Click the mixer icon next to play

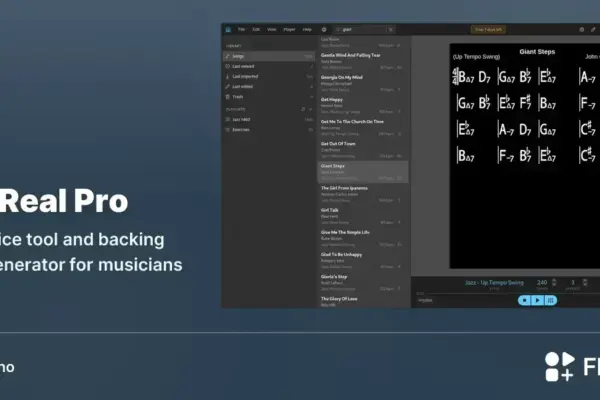pyautogui.click(x=550, y=300)
